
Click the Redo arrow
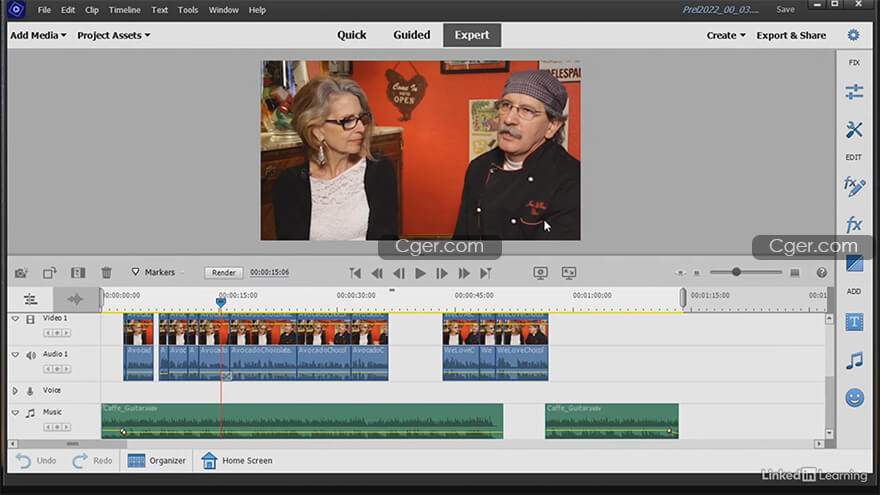pos(80,461)
